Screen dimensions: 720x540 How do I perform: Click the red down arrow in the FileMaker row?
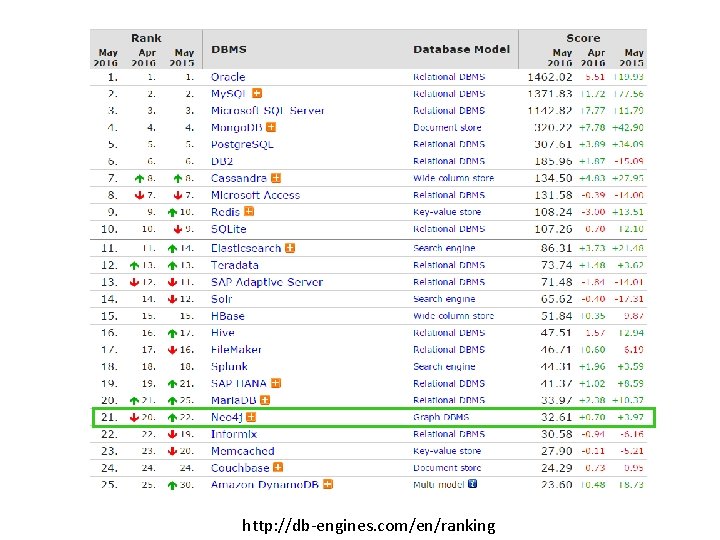click(x=172, y=350)
